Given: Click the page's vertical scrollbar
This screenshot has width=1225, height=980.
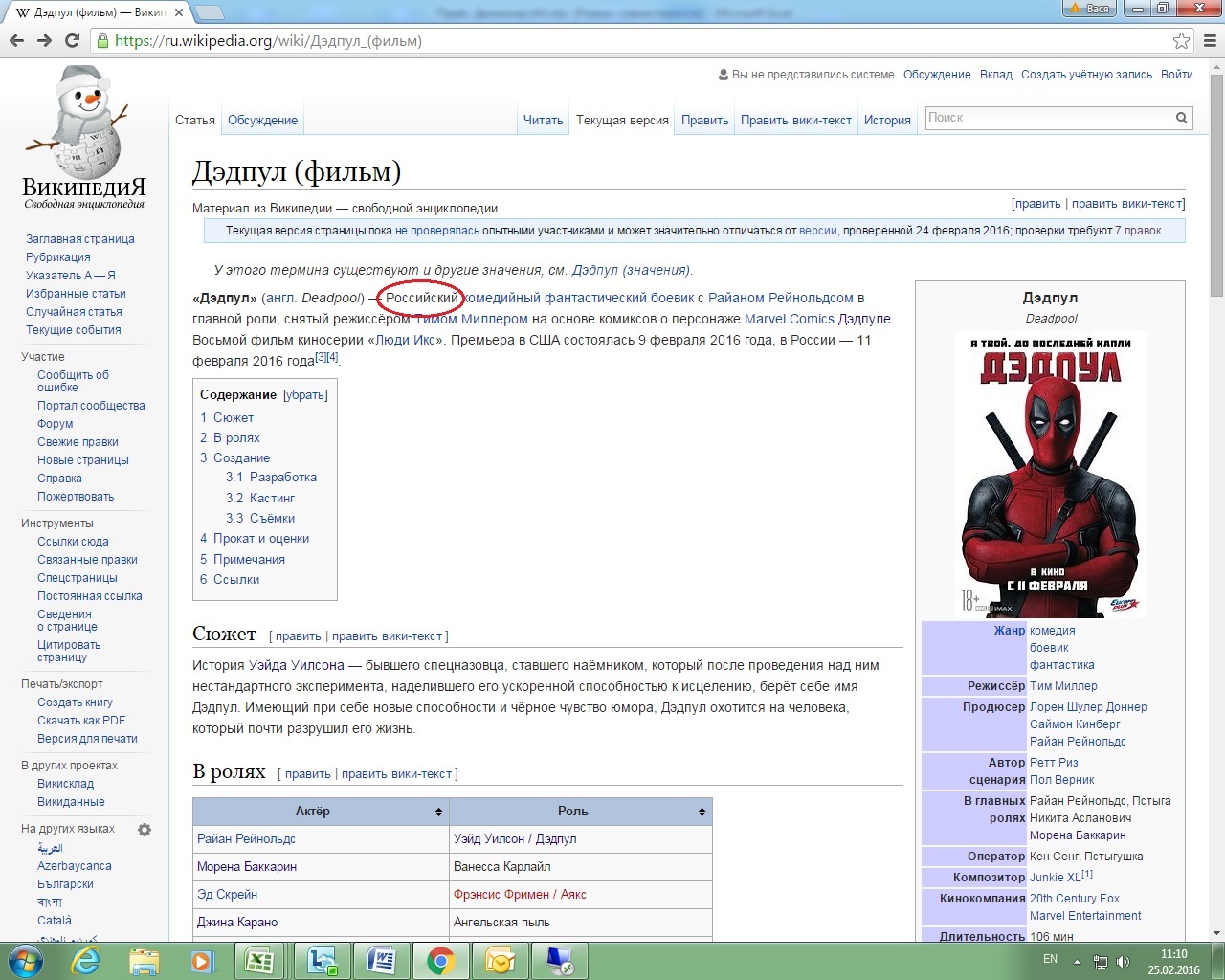Looking at the screenshot, I should pyautogui.click(x=1216, y=479).
